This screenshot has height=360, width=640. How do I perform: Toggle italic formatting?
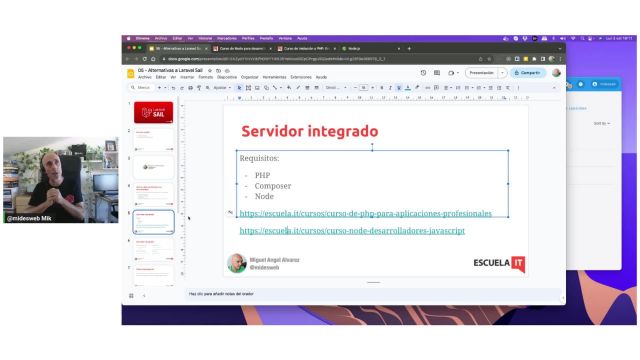390,88
